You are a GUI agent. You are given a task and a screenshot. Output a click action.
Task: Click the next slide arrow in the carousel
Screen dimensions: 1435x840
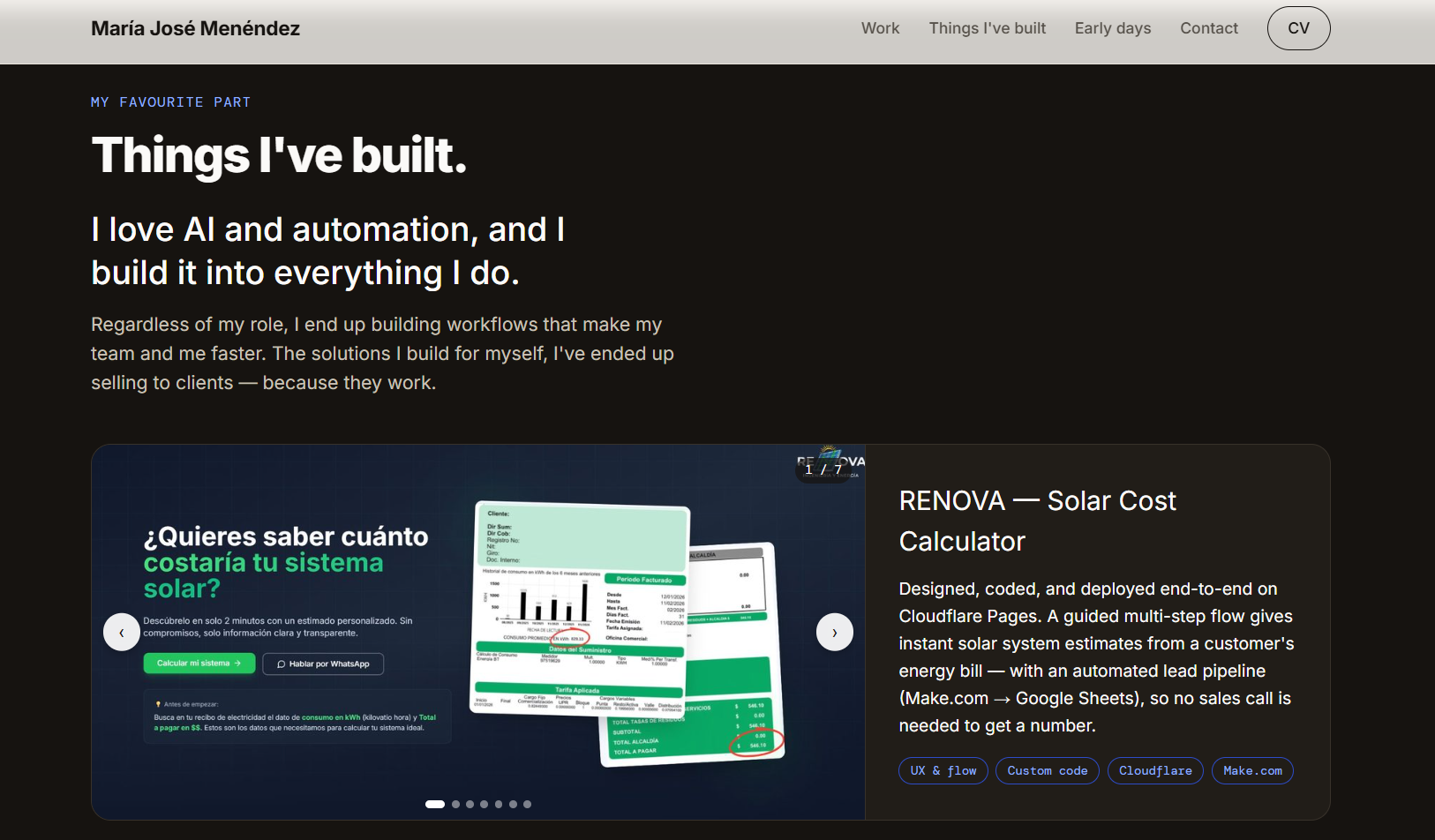(x=835, y=632)
